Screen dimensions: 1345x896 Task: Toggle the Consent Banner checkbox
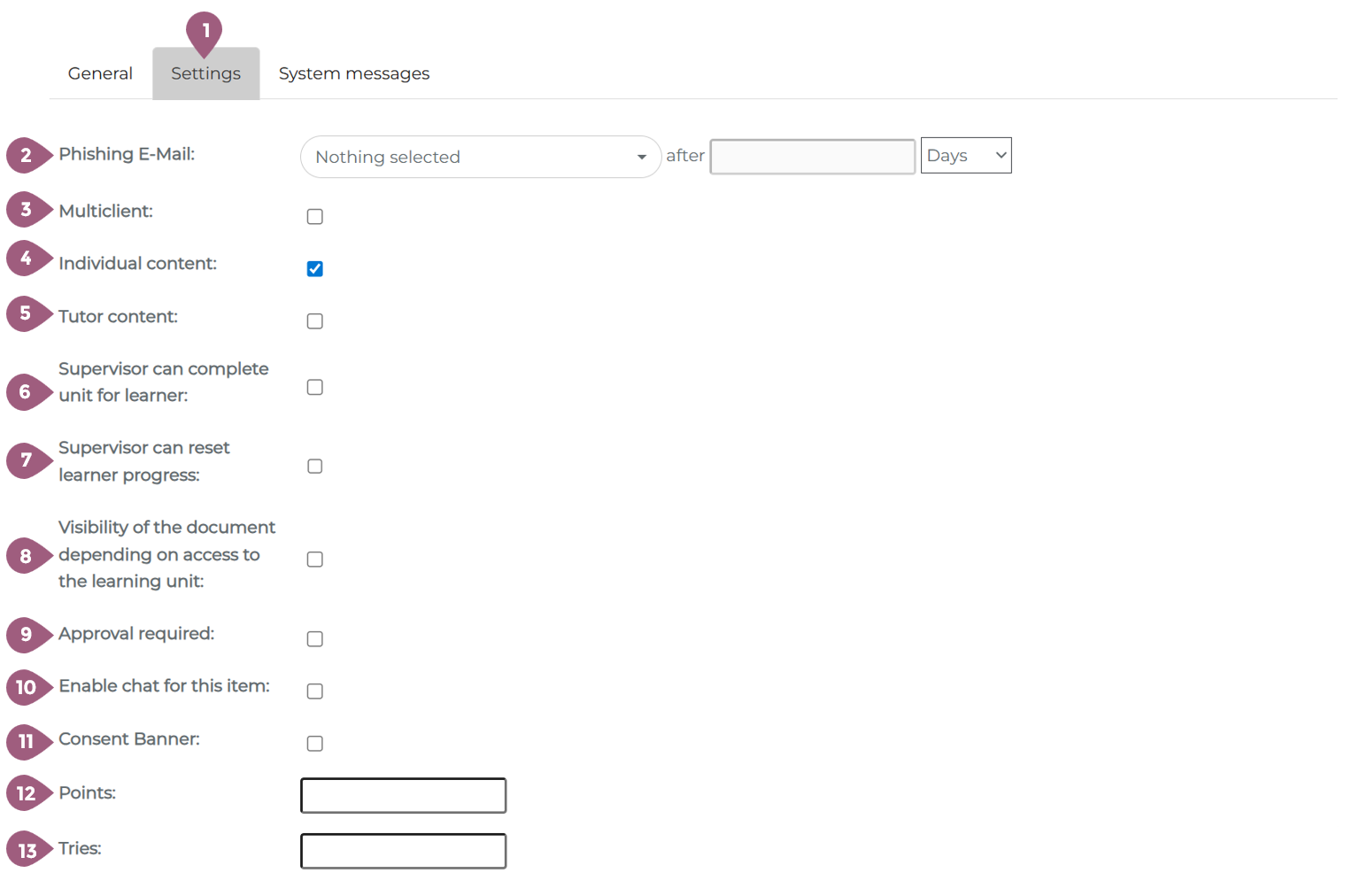point(314,744)
